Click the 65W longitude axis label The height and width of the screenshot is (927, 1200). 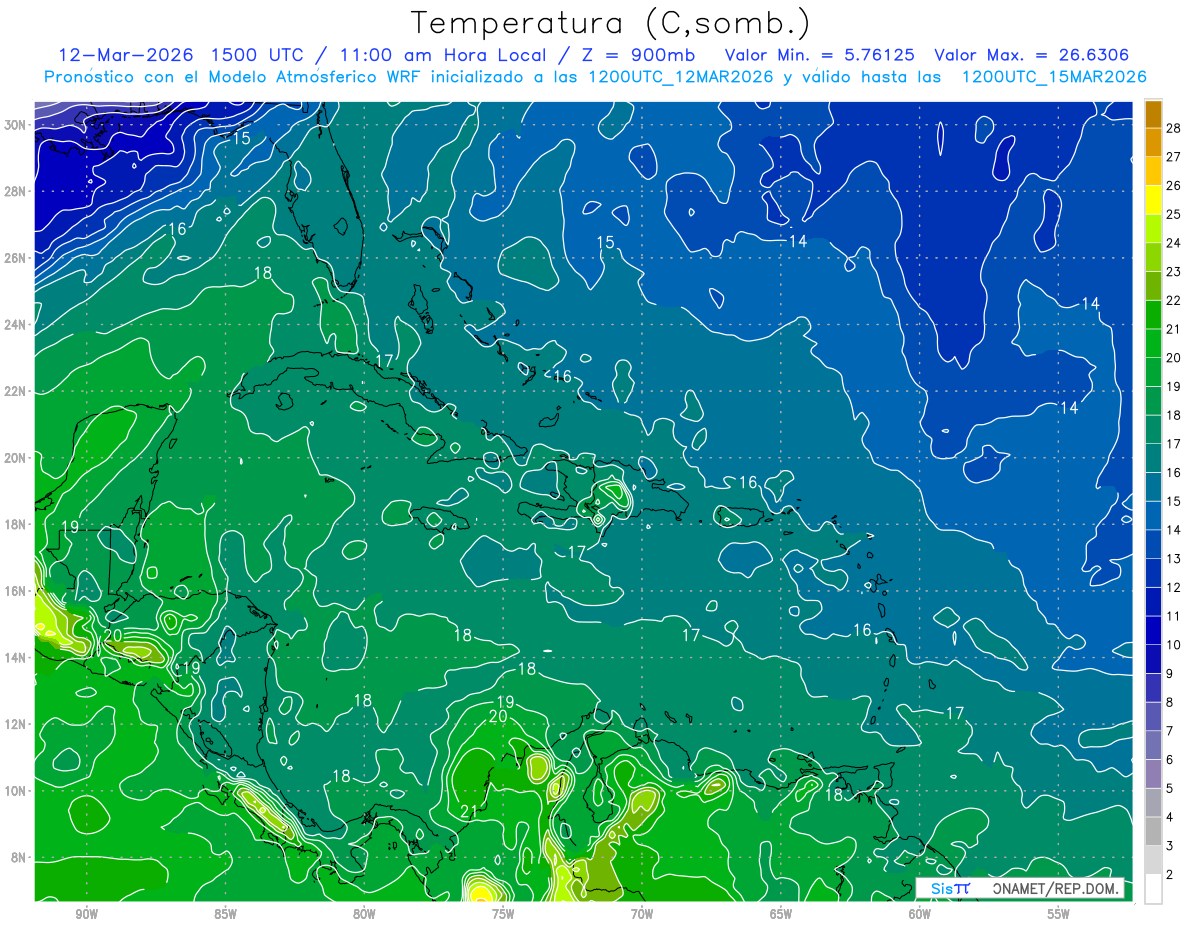(x=781, y=914)
